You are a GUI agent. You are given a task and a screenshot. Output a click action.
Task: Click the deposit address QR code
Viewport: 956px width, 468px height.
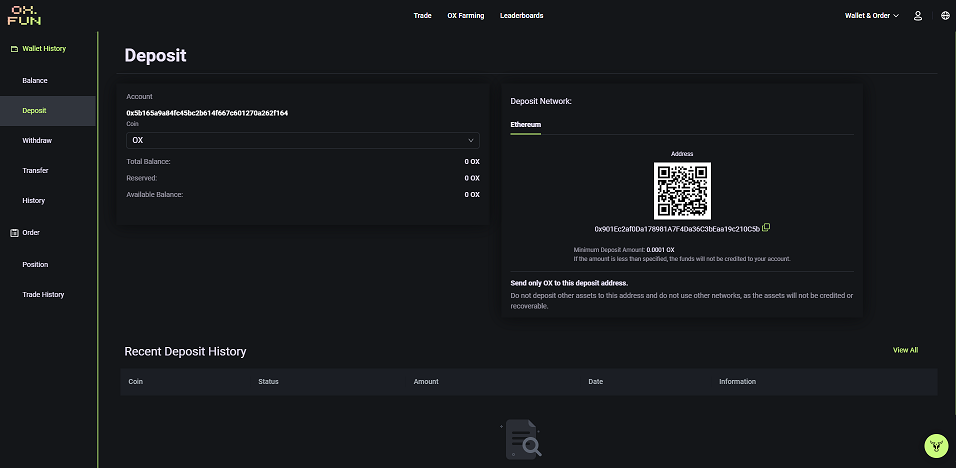click(682, 191)
